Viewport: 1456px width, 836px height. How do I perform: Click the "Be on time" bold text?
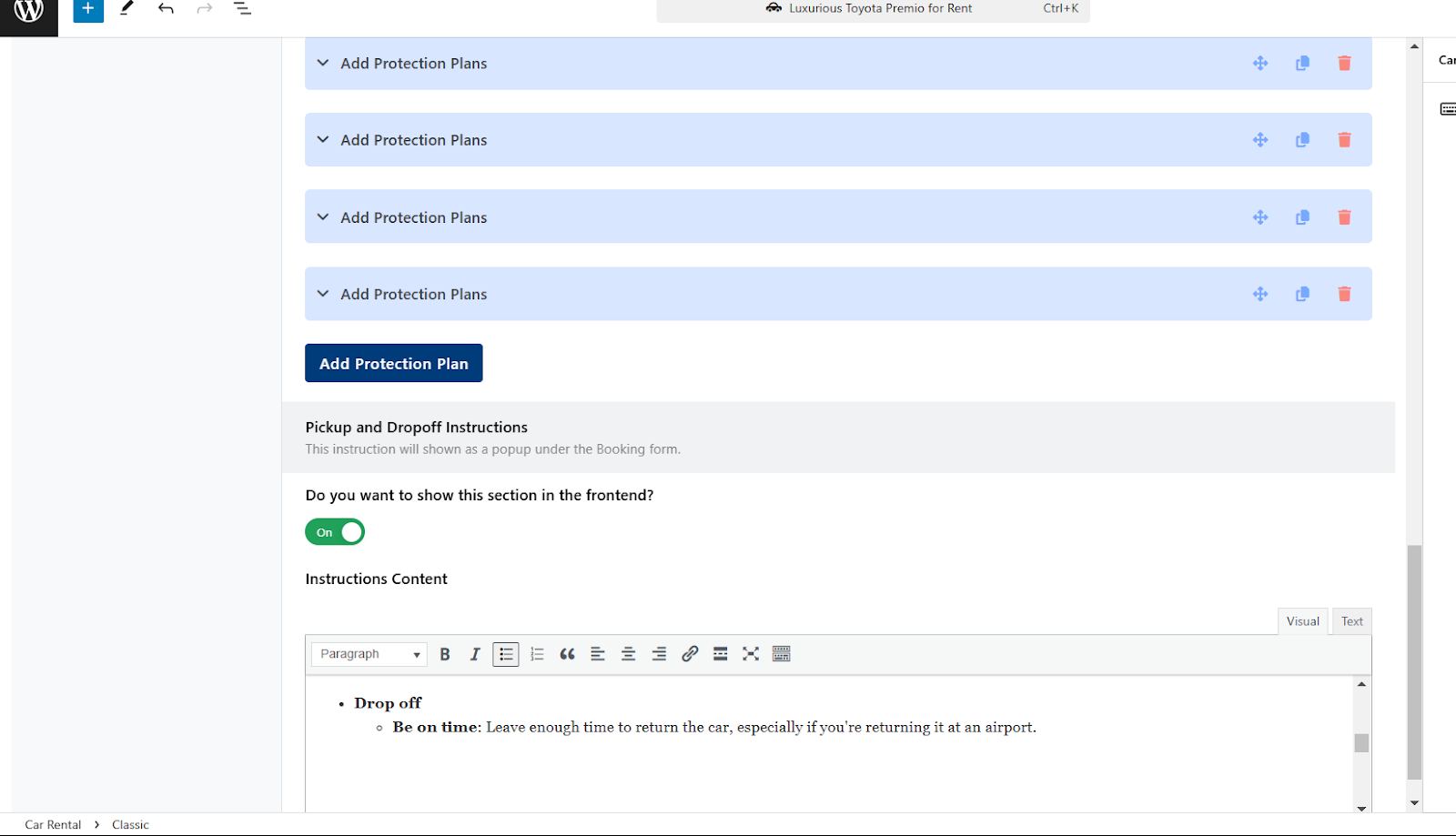tap(435, 727)
